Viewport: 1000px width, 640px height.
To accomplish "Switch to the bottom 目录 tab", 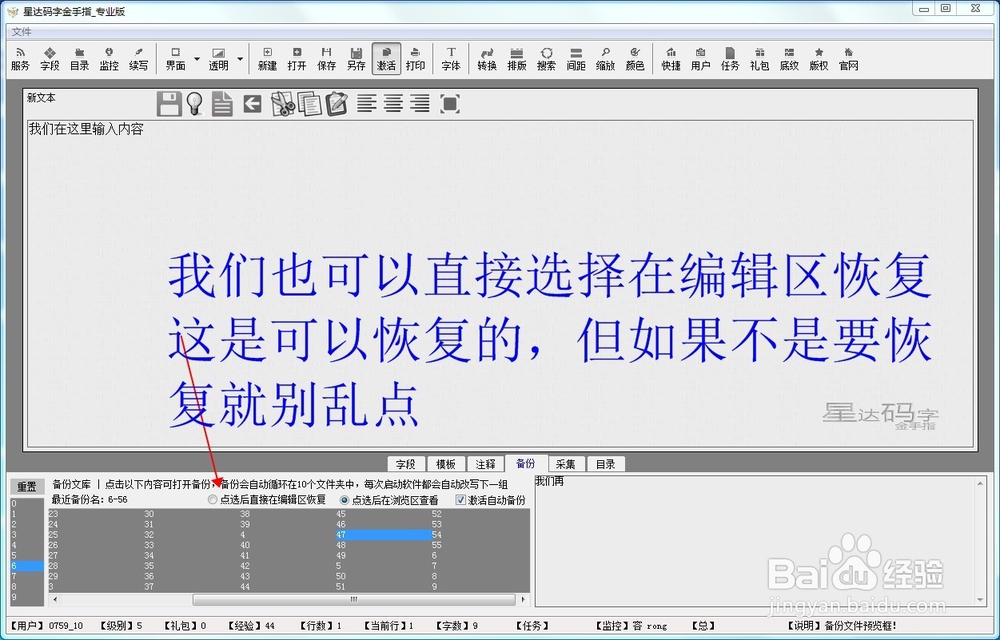I will click(605, 464).
